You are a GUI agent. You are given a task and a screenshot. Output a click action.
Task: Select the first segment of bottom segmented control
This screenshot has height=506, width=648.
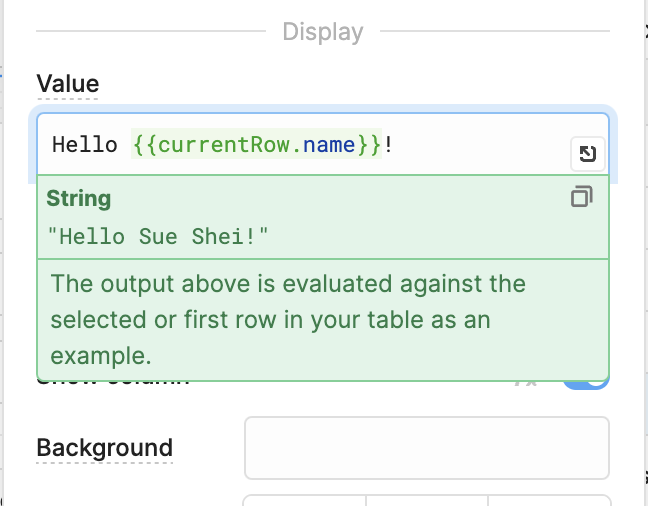[x=305, y=500]
